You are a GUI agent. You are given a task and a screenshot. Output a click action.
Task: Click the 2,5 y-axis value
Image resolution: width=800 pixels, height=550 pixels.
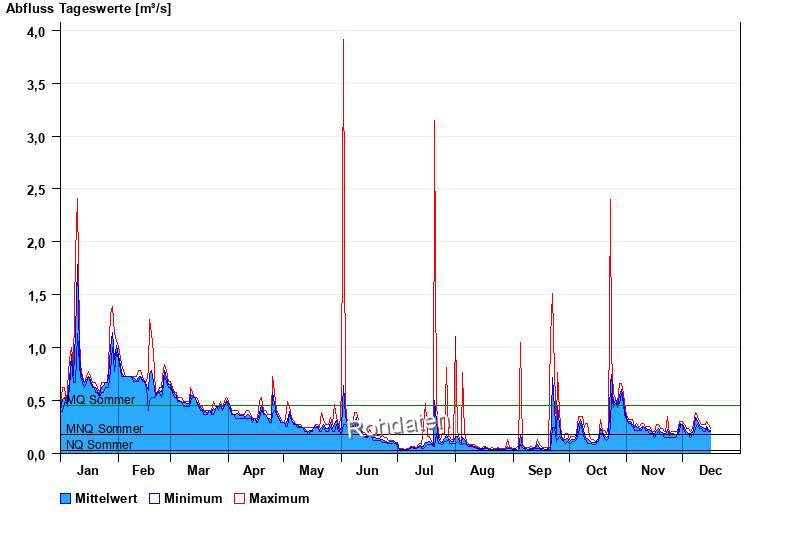coord(36,190)
